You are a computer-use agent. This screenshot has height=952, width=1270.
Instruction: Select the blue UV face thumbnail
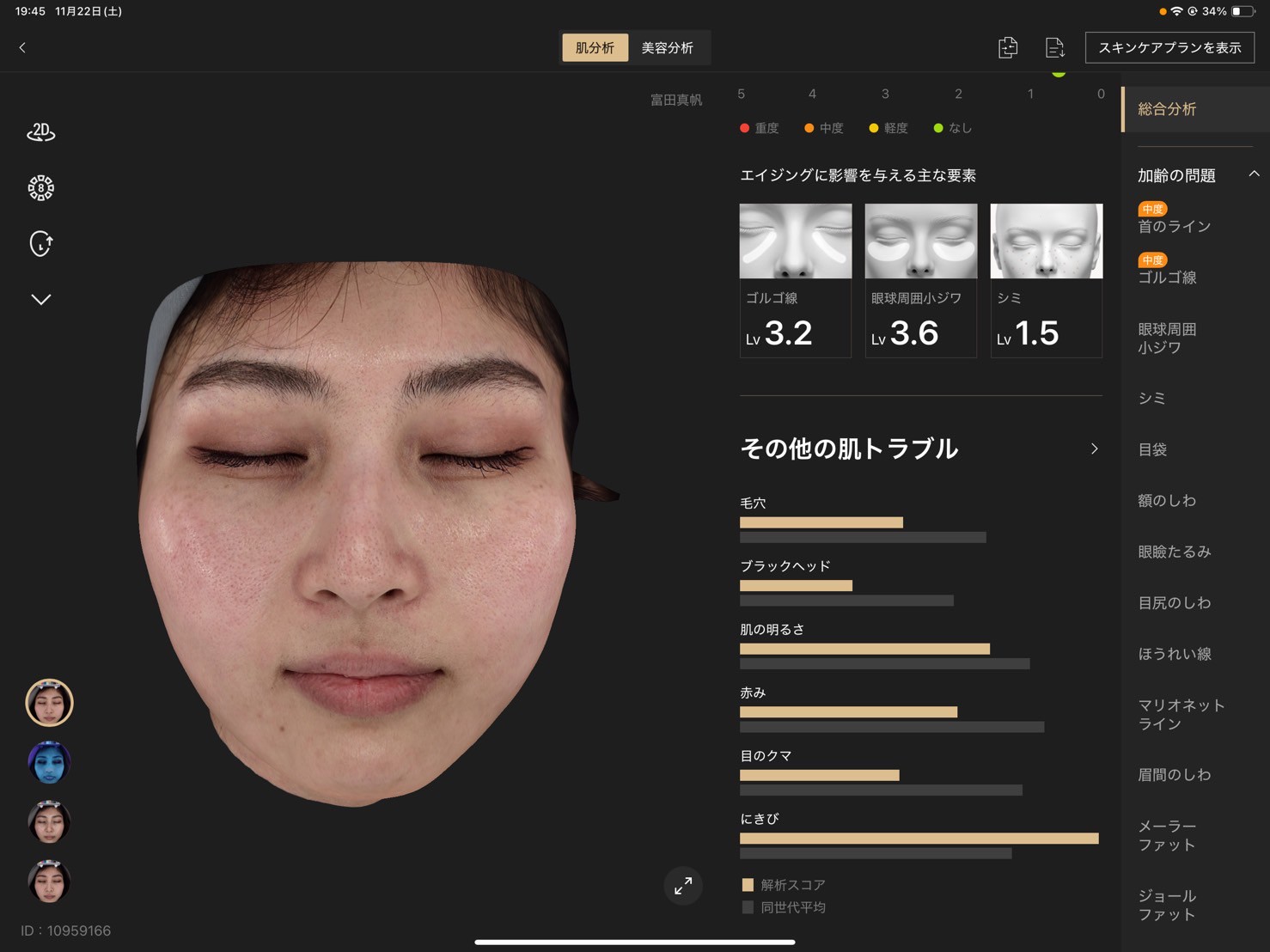pyautogui.click(x=49, y=763)
